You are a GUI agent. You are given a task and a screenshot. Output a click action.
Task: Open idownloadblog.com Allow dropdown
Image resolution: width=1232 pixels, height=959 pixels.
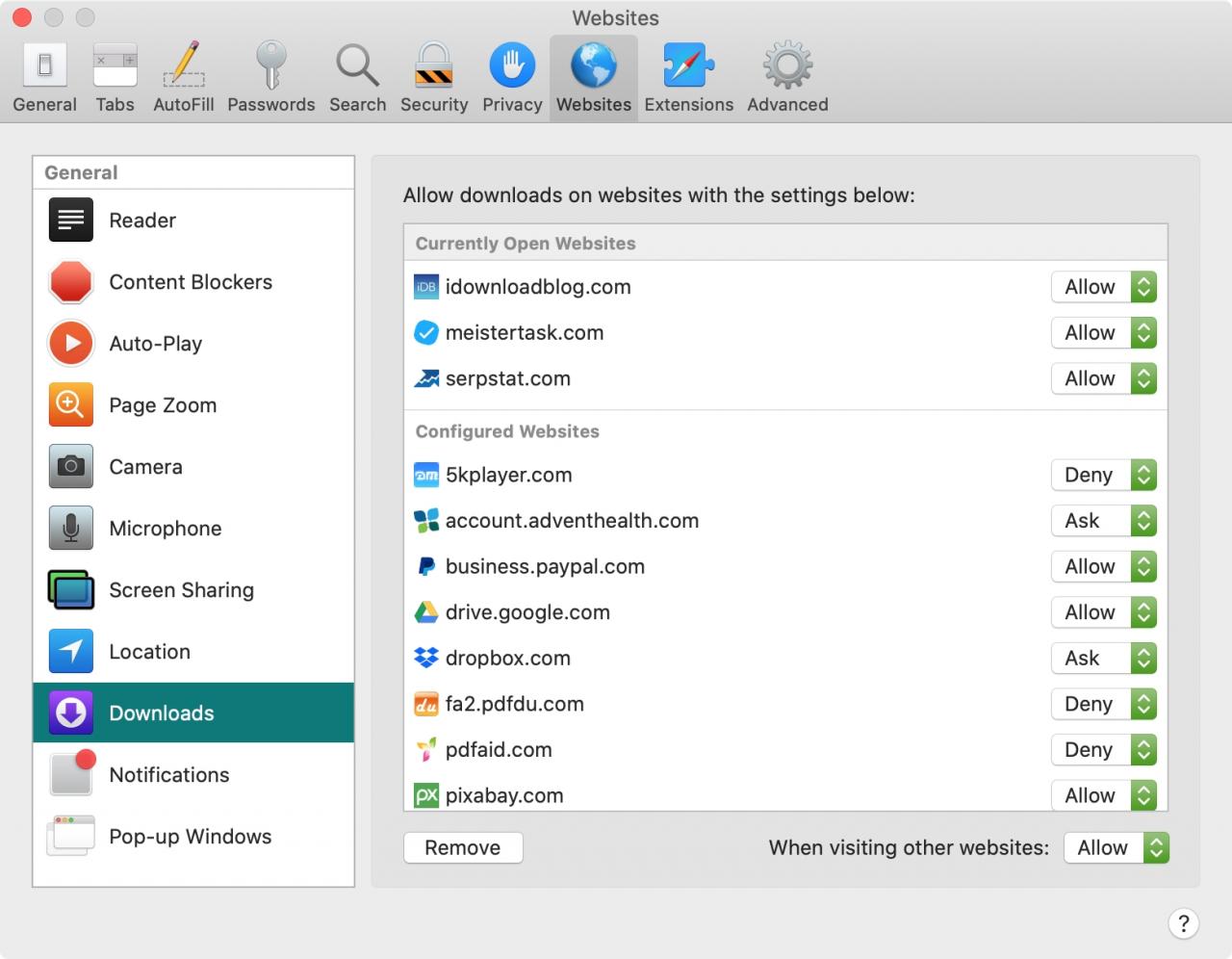coord(1104,287)
